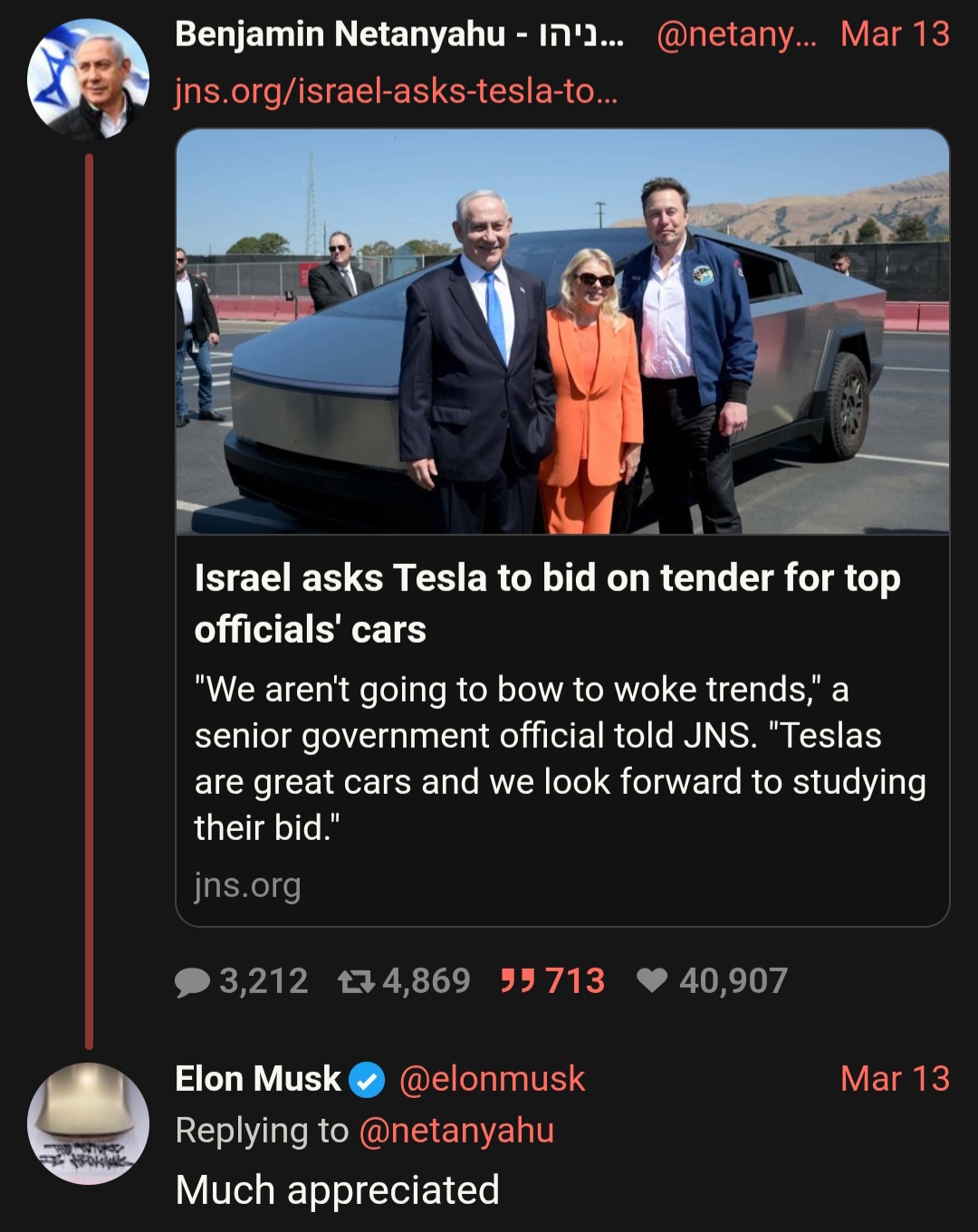Click the jns.org source label in card

(247, 885)
